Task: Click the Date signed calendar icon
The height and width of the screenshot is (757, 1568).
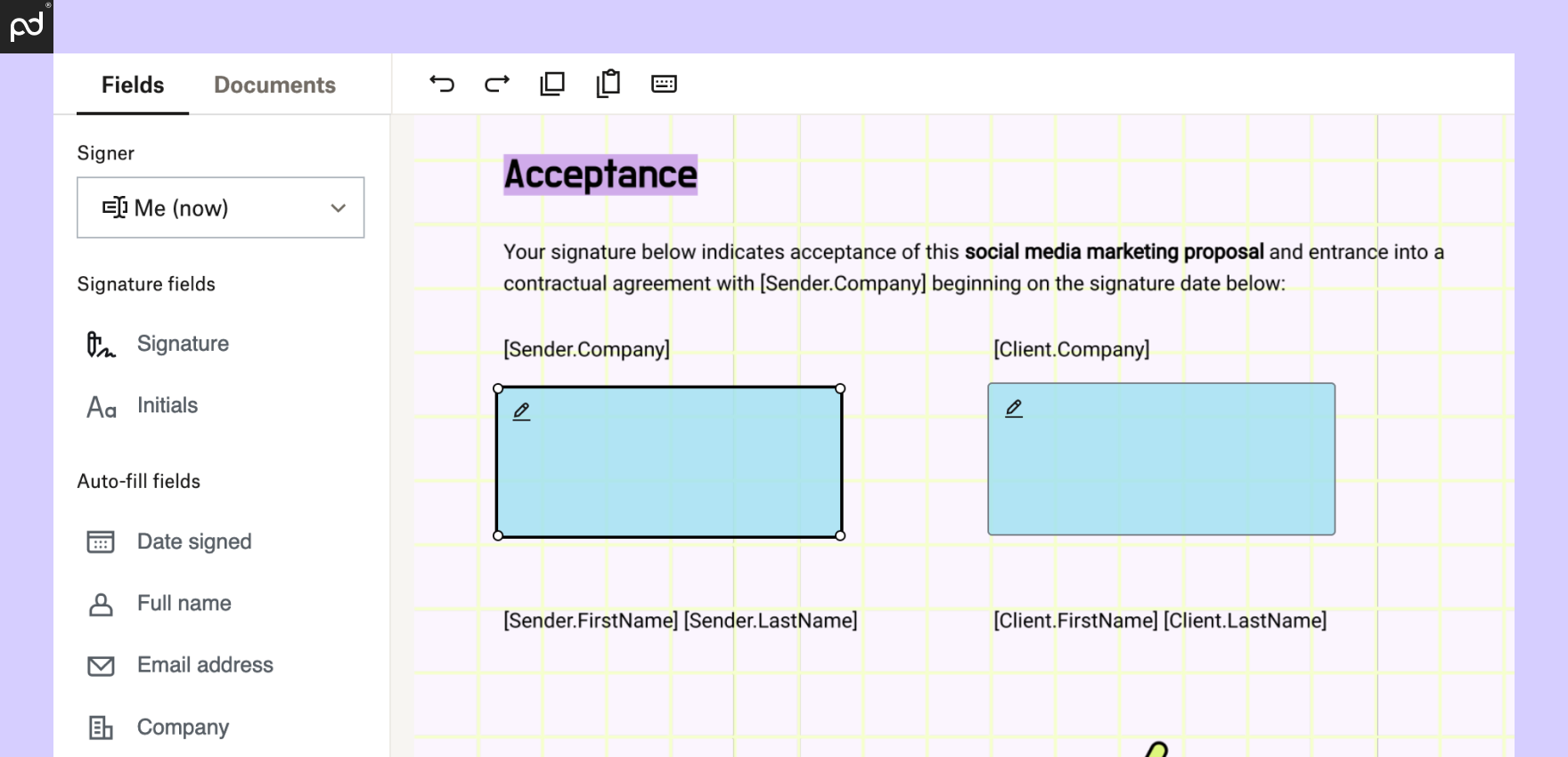Action: (101, 541)
